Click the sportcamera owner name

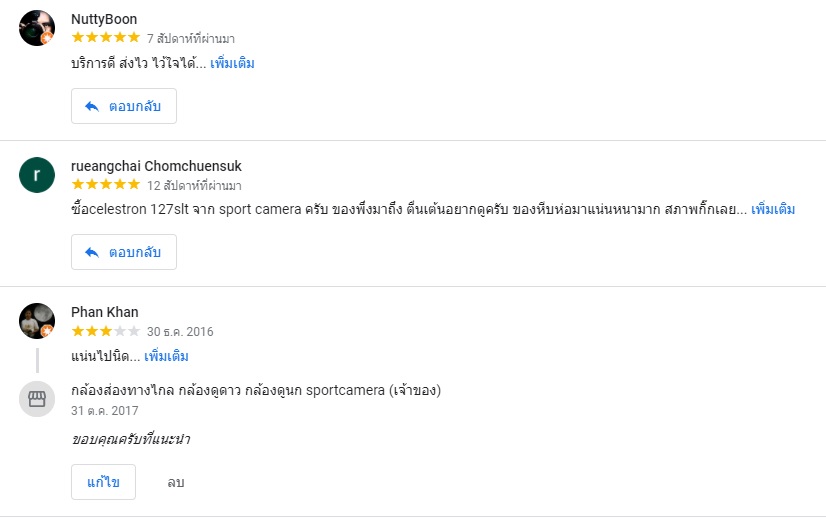click(255, 390)
